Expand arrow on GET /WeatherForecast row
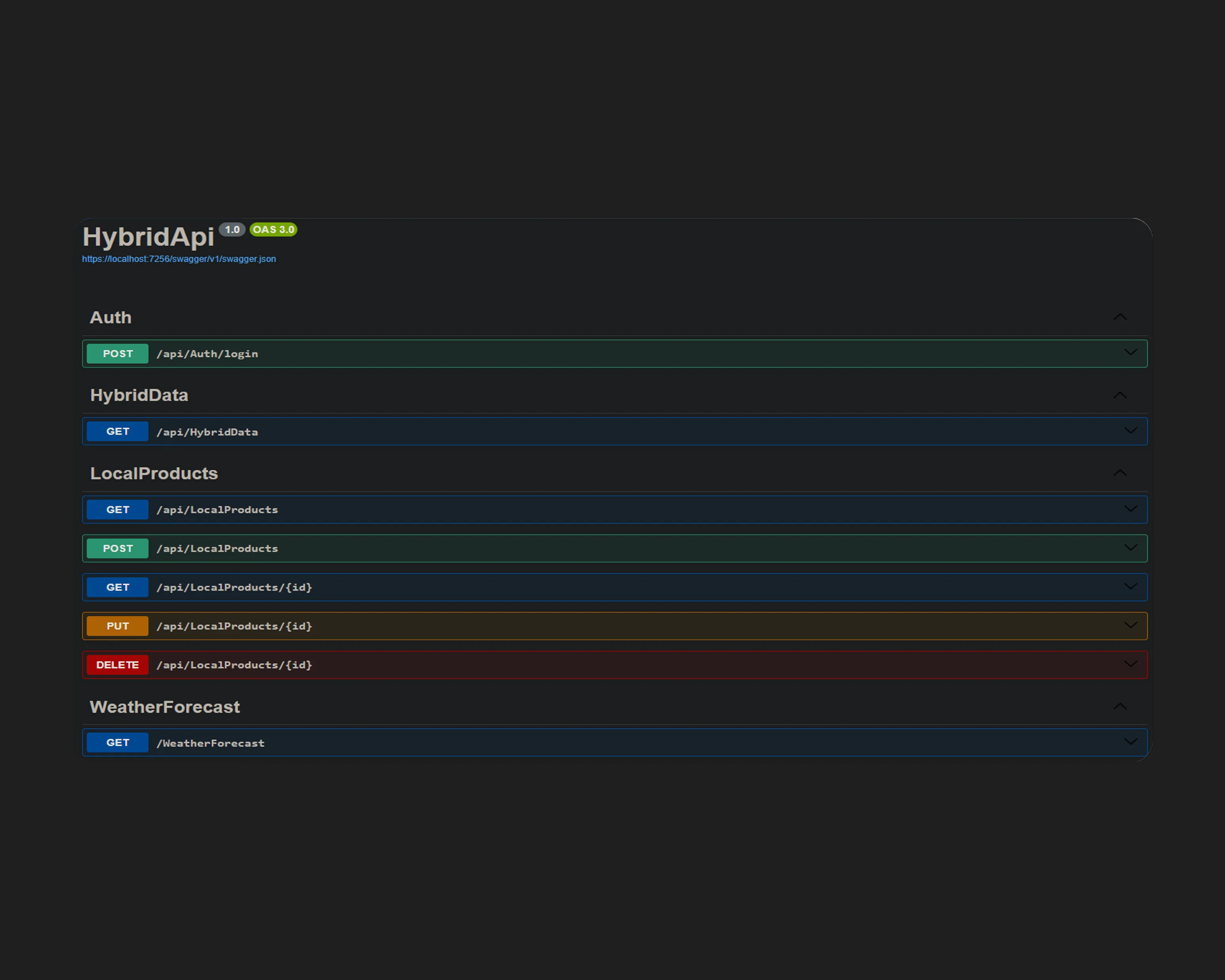 point(1130,742)
